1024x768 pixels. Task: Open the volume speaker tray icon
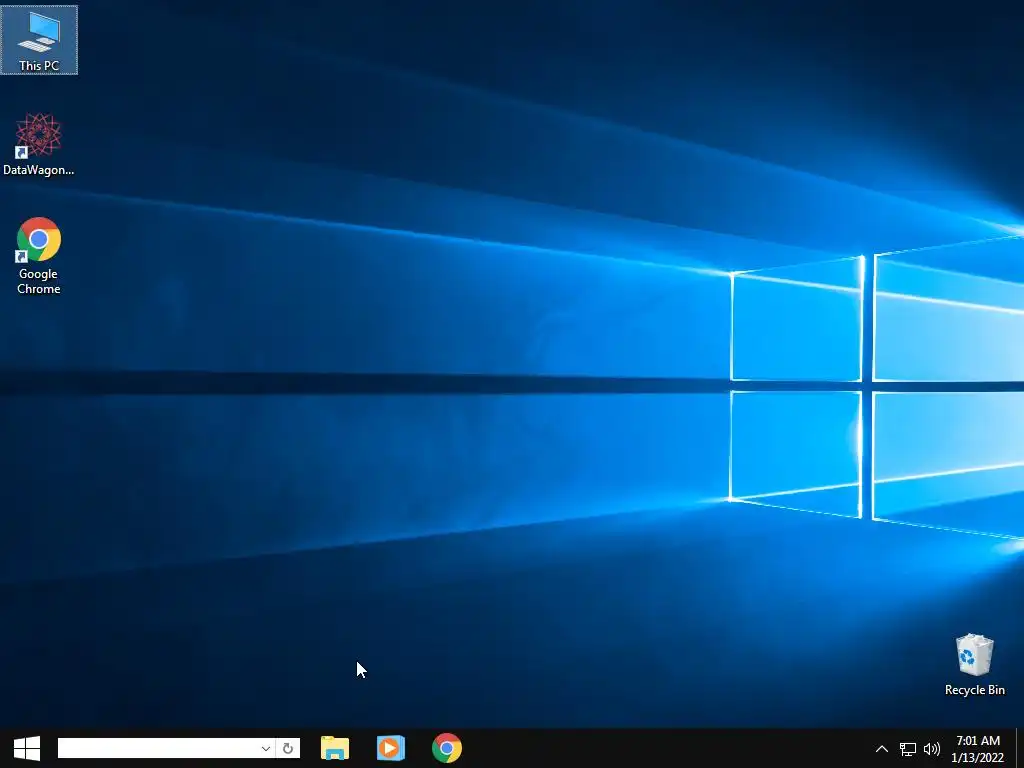[x=932, y=749]
